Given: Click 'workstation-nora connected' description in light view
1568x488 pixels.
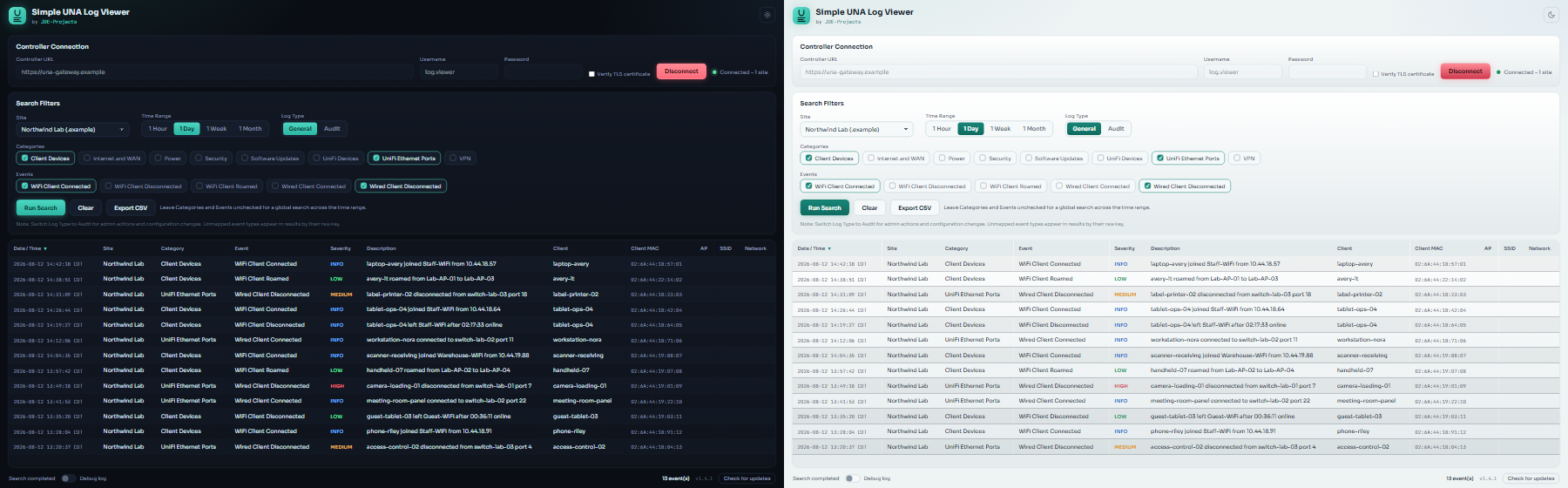Looking at the screenshot, I should (x=1224, y=340).
